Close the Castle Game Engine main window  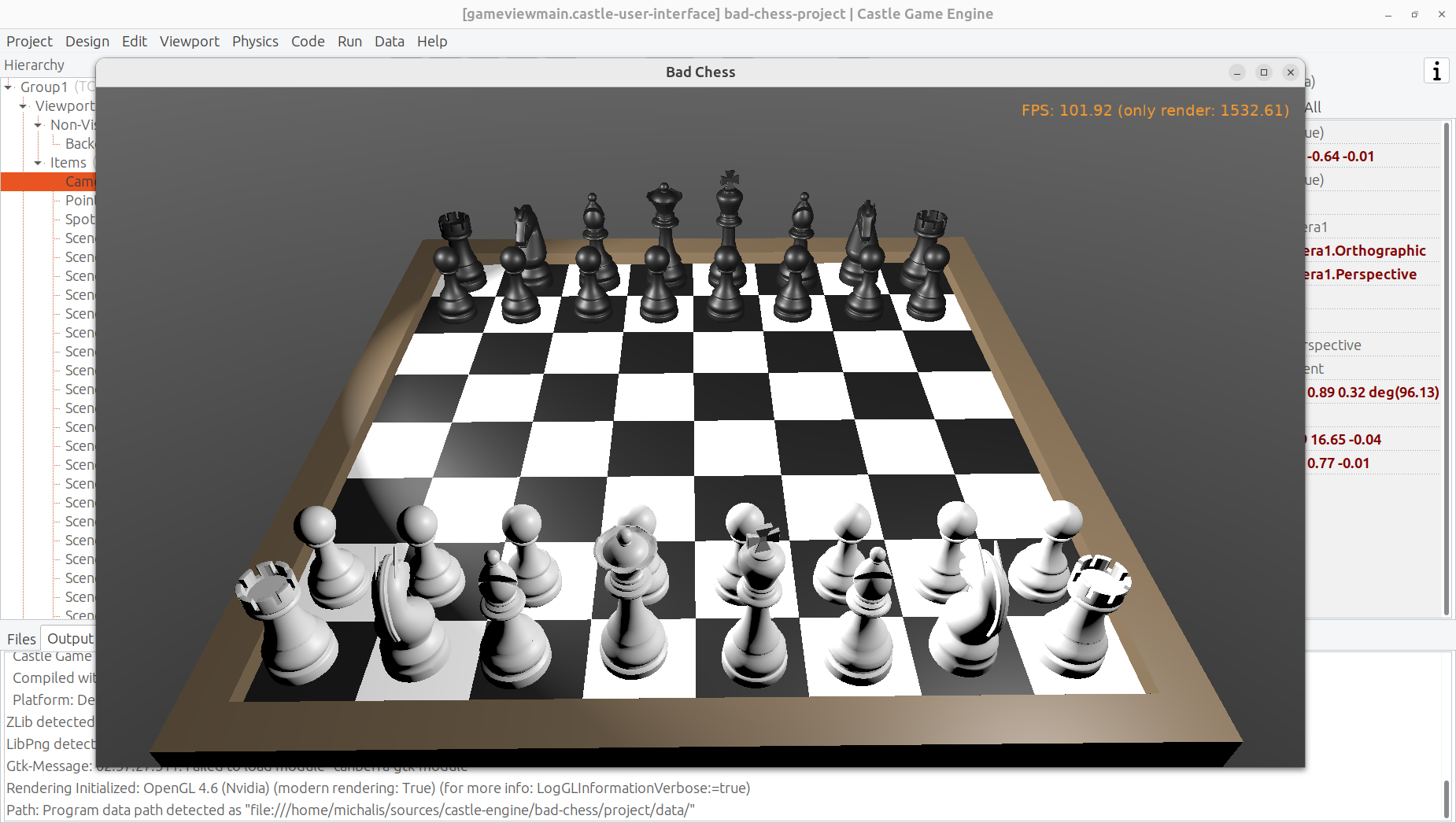[x=1442, y=14]
